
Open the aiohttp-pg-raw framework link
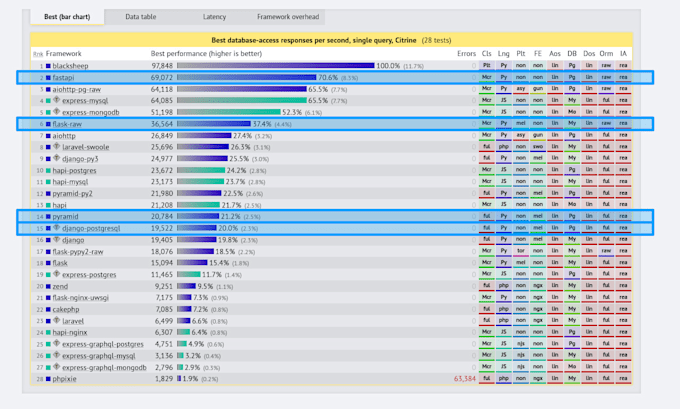78,89
